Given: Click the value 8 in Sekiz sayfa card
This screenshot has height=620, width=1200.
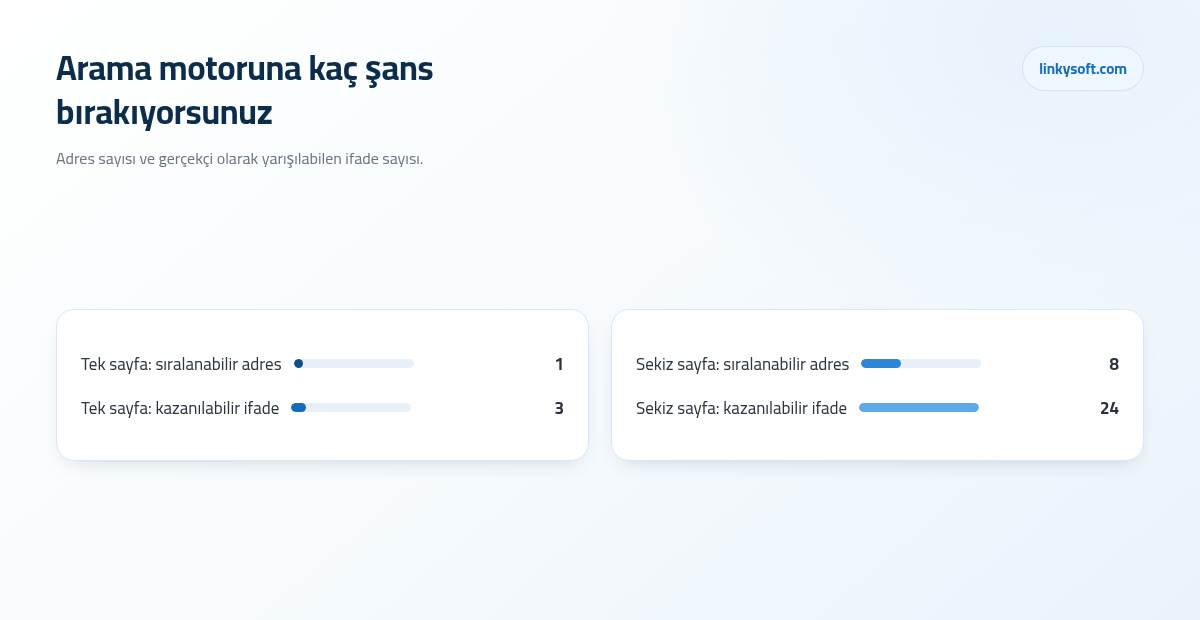Looking at the screenshot, I should tap(1114, 364).
